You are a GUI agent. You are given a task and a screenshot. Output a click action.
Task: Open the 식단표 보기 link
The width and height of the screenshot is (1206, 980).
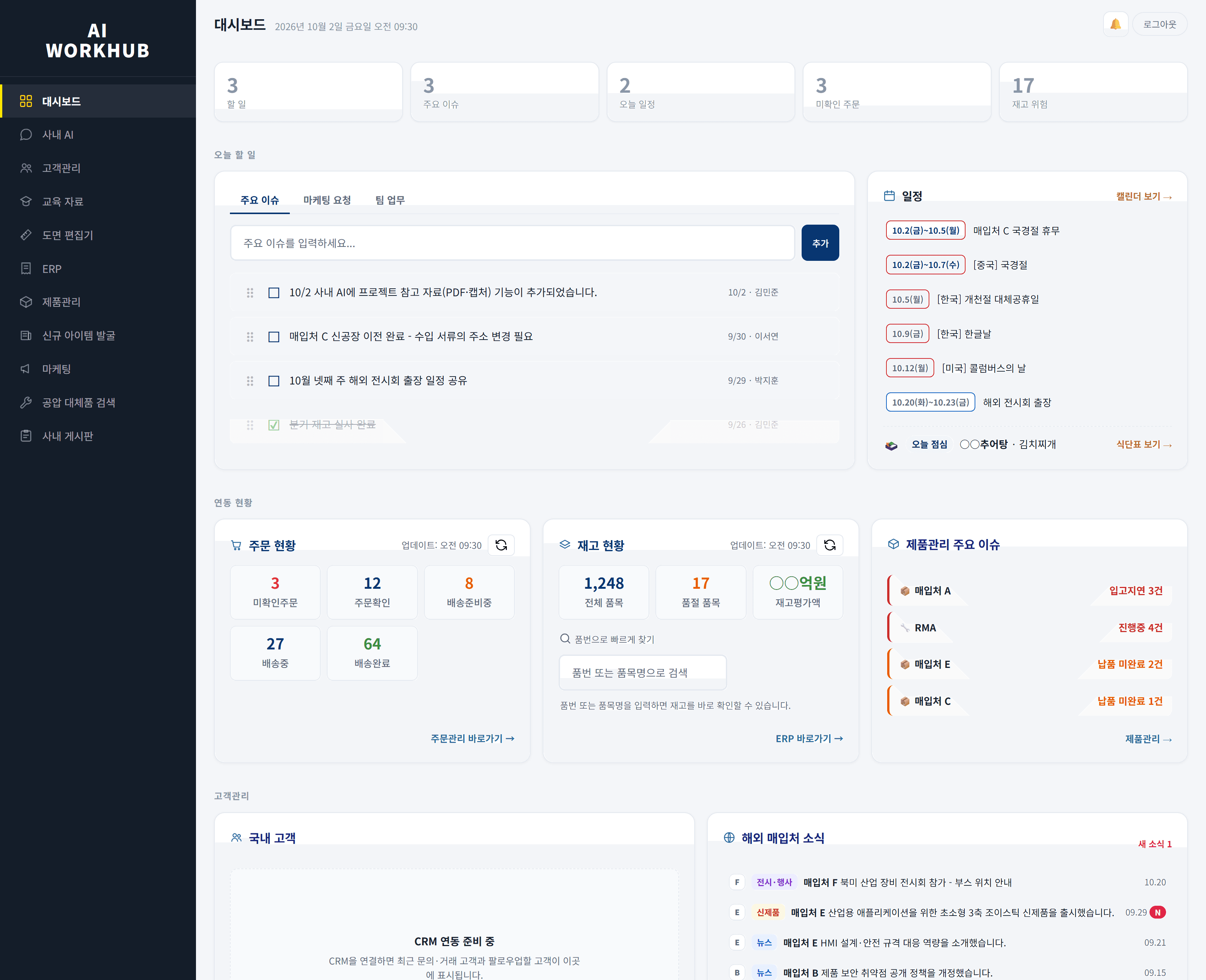click(1144, 445)
